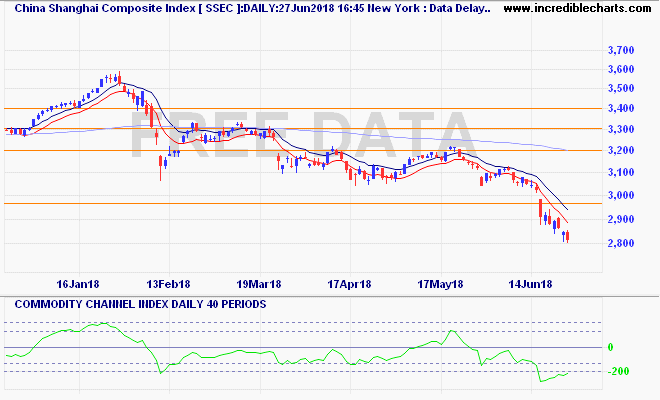Select the 17May18 date marker
This screenshot has width=660, height=400.
coord(440,284)
